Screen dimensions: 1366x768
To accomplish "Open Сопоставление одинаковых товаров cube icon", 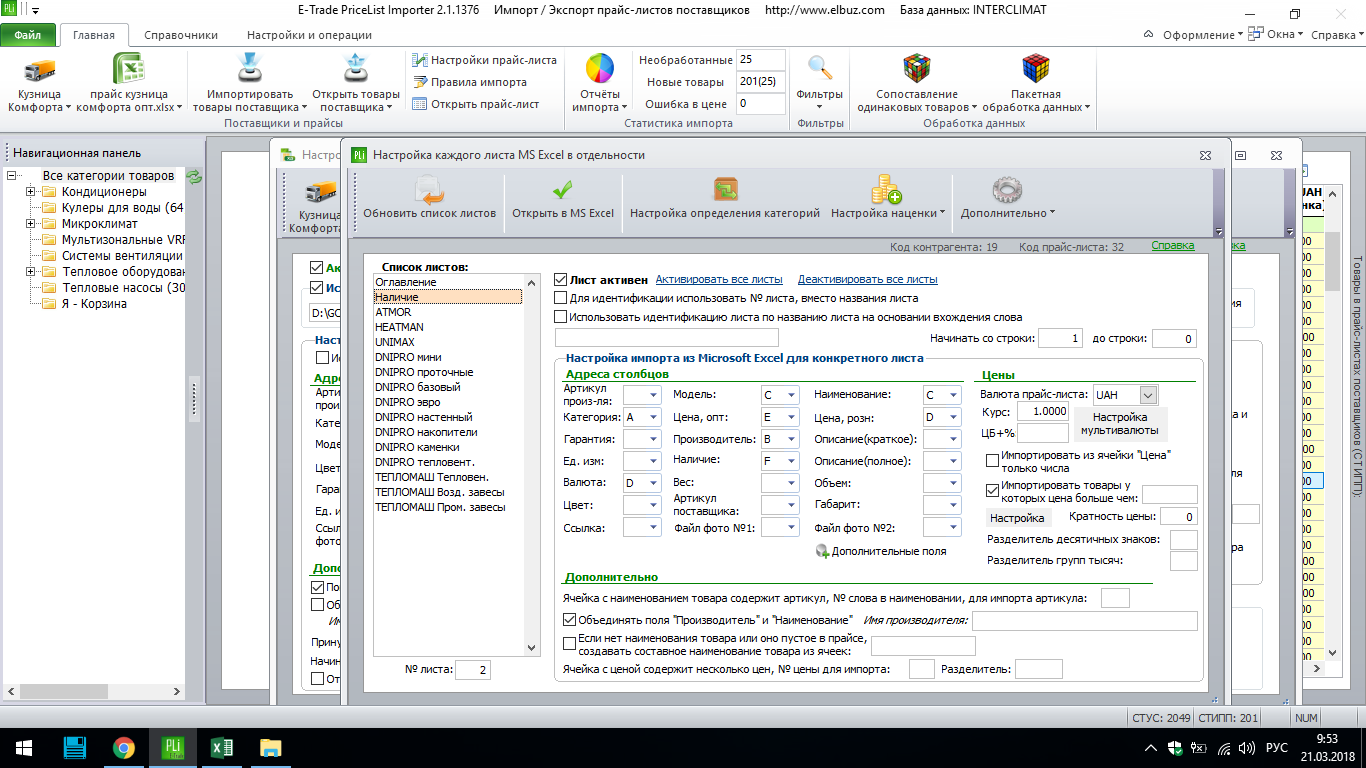I will point(917,68).
